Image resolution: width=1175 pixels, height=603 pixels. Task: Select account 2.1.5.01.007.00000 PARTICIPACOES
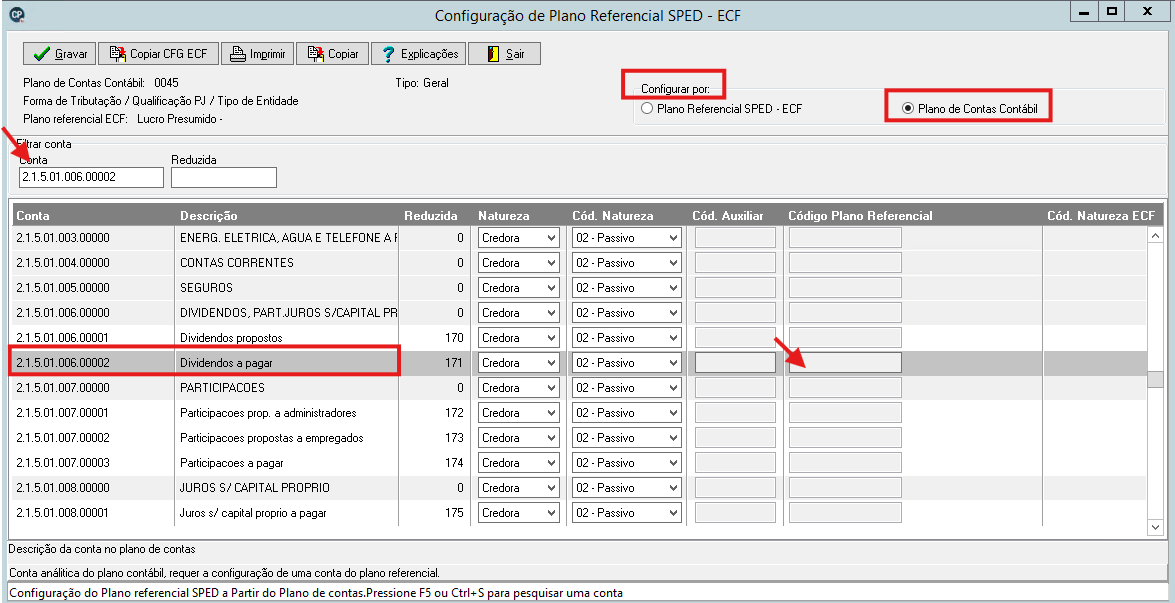pyautogui.click(x=63, y=388)
